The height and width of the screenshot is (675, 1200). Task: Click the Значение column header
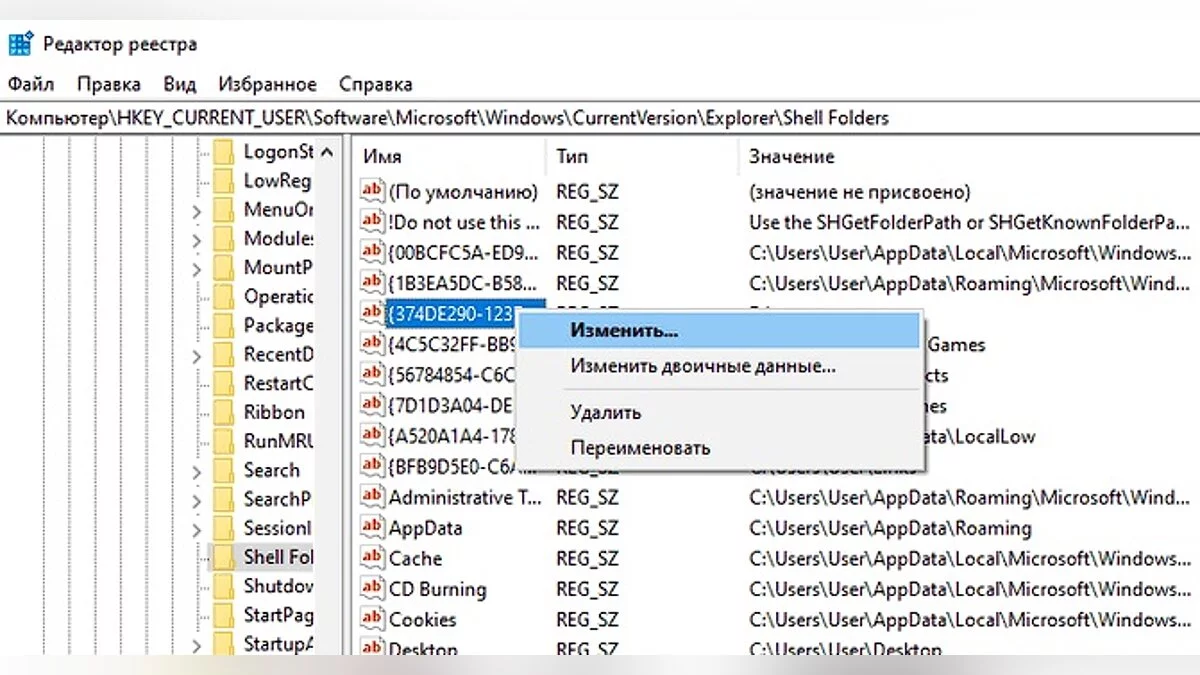click(x=969, y=157)
